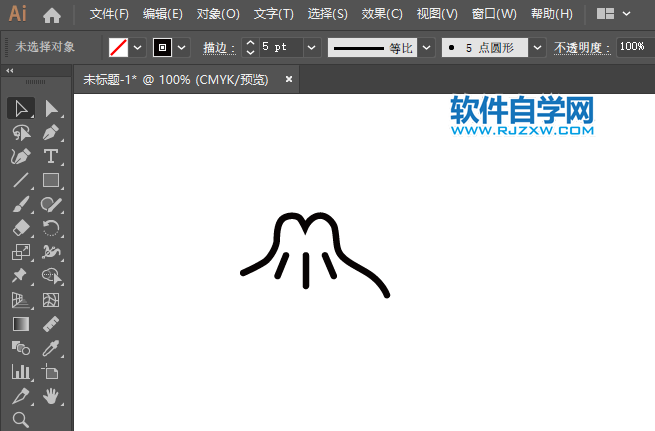
Task: Click the stroke color swatch
Action: [162, 47]
